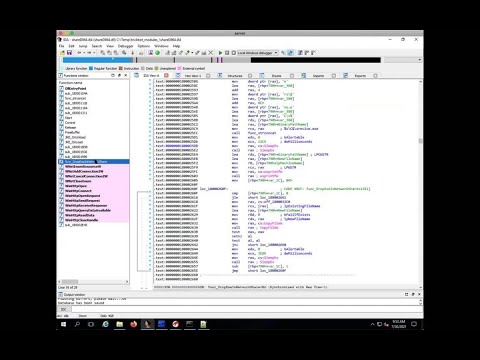Click the pause process toolbar icon
Screen dimensions: 480x360
[227, 53]
